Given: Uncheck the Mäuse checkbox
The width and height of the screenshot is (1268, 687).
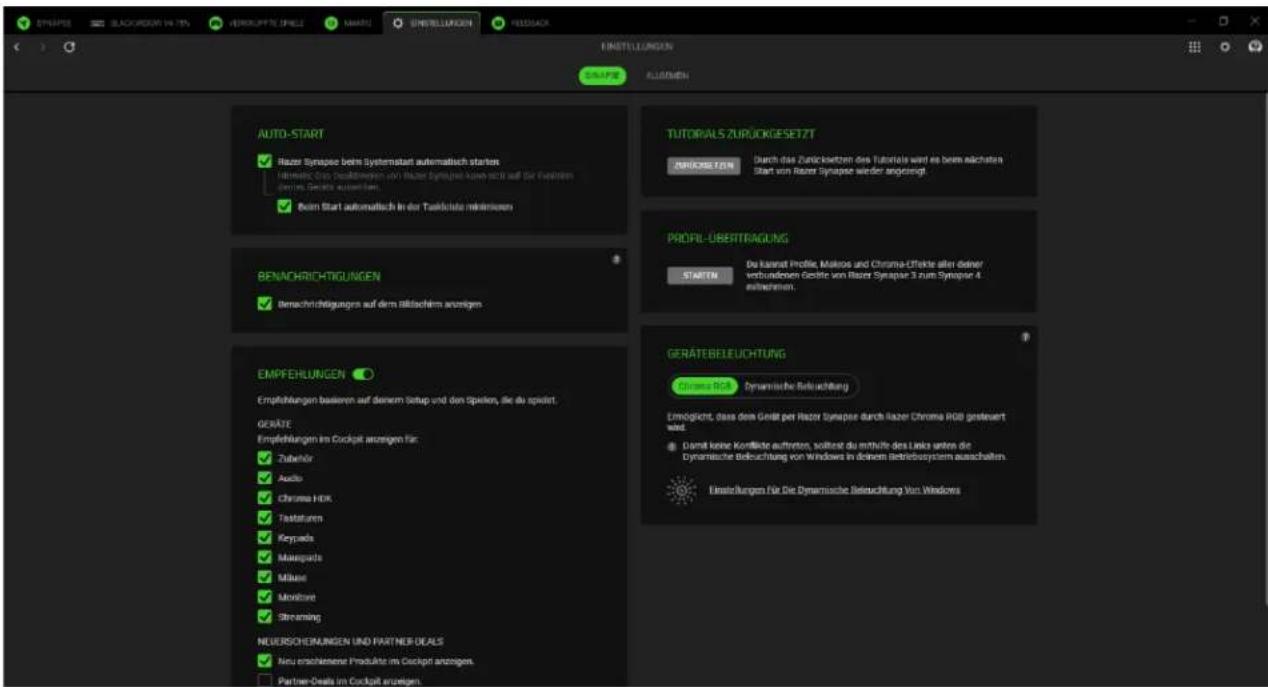Looking at the screenshot, I should pyautogui.click(x=264, y=577).
